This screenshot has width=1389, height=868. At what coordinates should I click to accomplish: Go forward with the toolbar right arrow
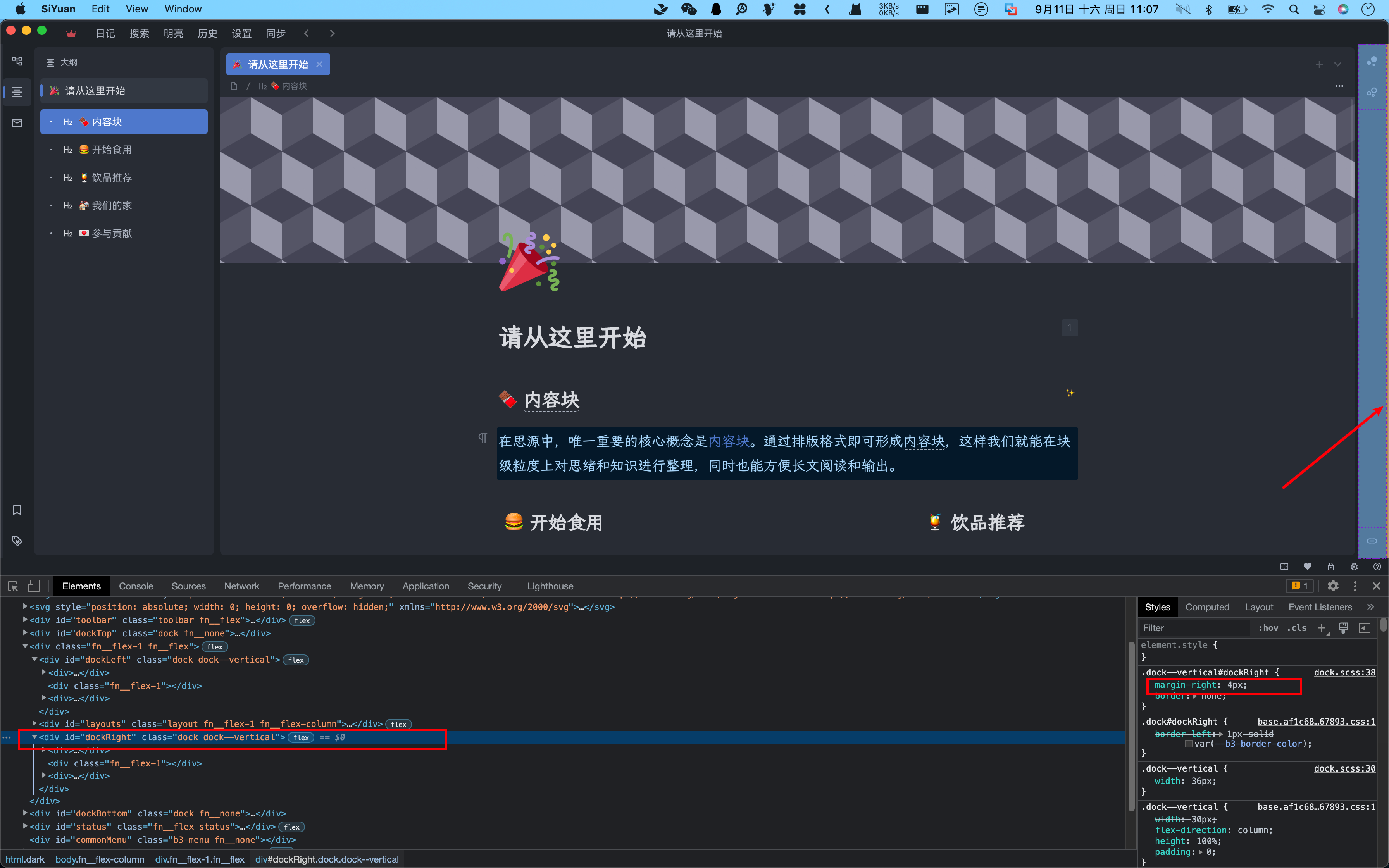tap(332, 33)
